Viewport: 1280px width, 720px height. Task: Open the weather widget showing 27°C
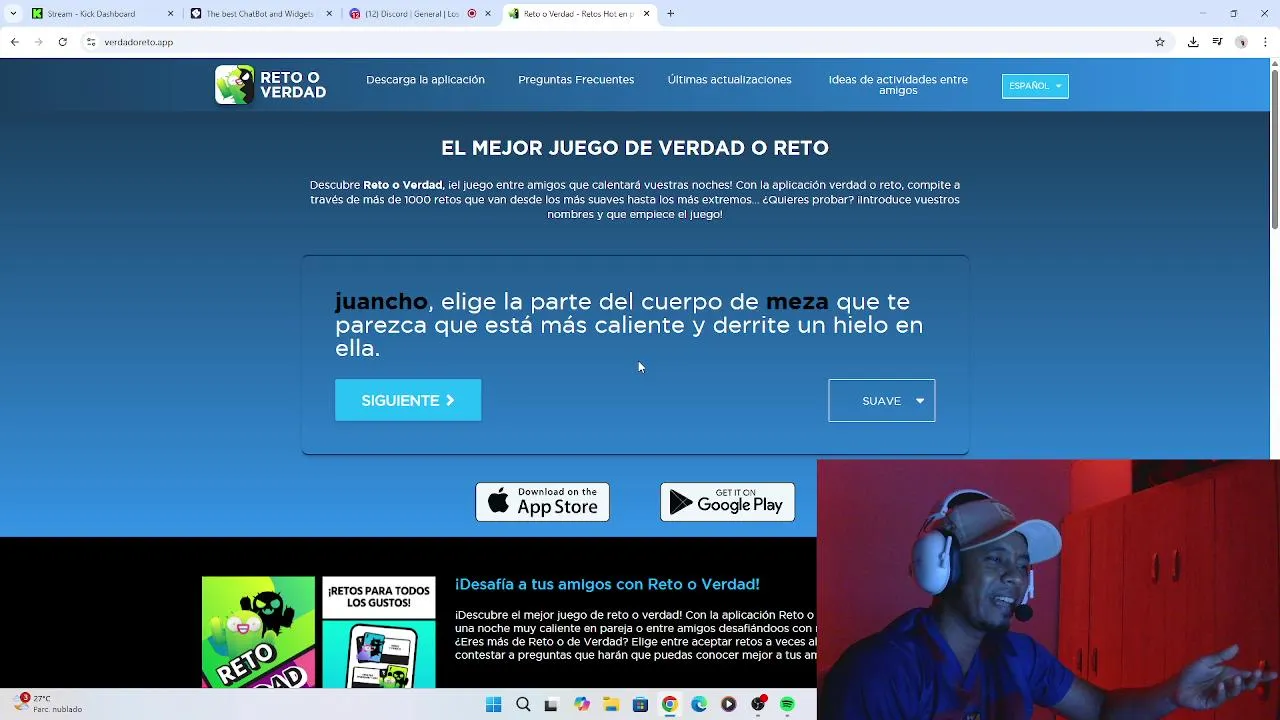pyautogui.click(x=48, y=704)
